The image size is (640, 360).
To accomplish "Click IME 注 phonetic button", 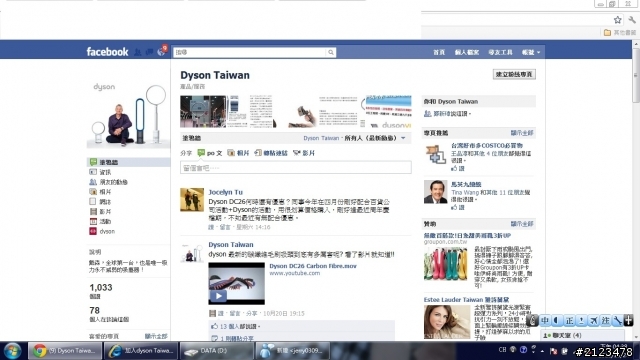I will click(x=605, y=320).
